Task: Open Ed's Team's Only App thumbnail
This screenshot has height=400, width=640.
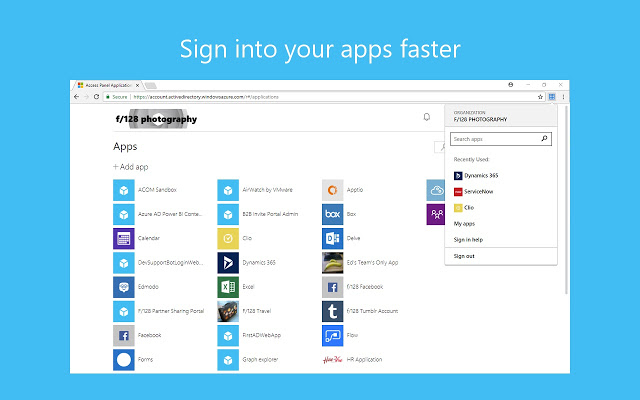Action: click(x=333, y=263)
